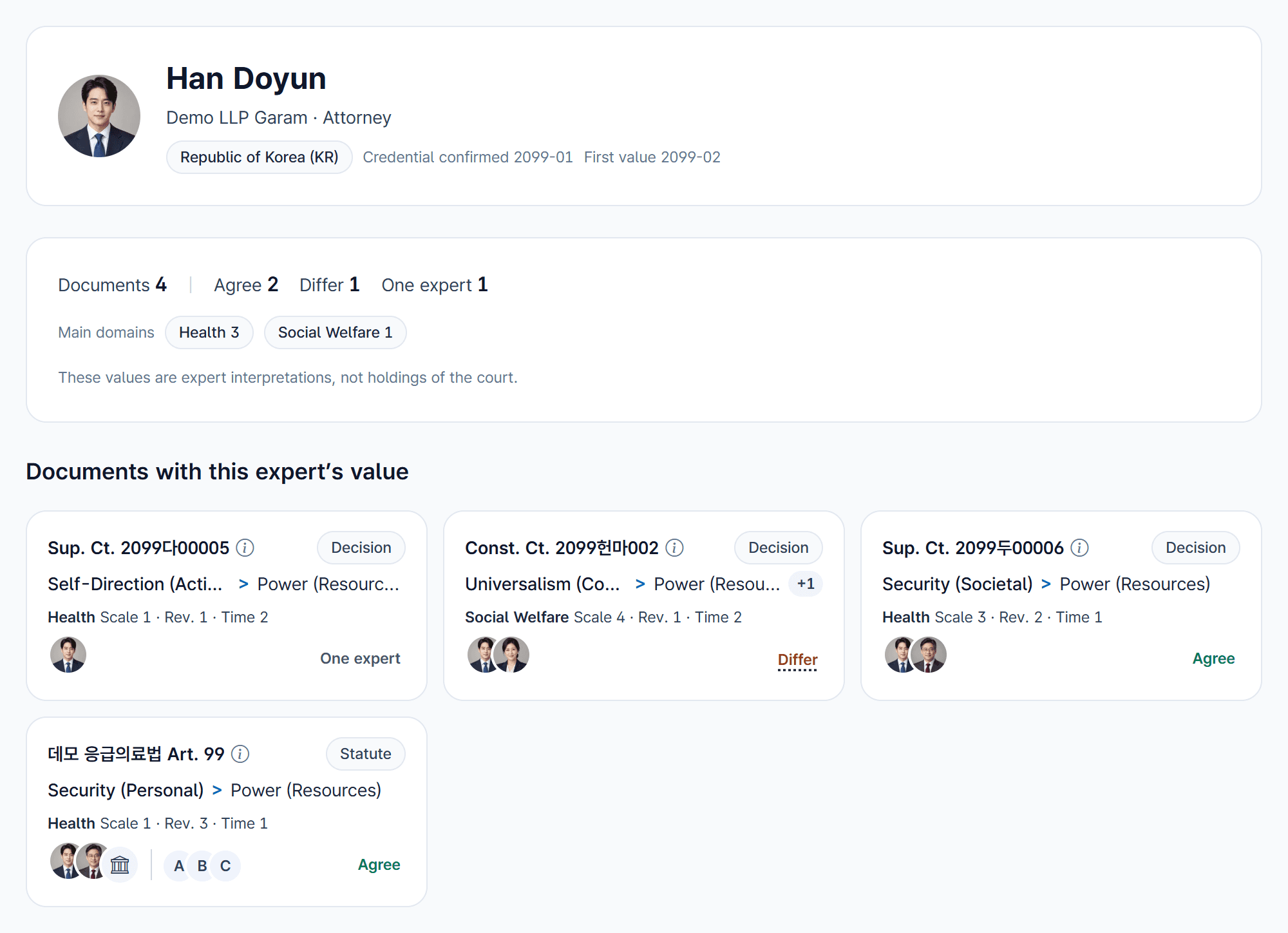Click Self-Direction (Acti... truncated value text
The width and height of the screenshot is (1288, 933).
(x=135, y=584)
